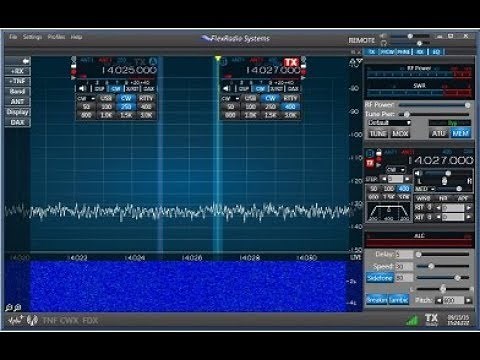Mute slice A speaker icon
The width and height of the screenshot is (480, 360).
[82, 89]
